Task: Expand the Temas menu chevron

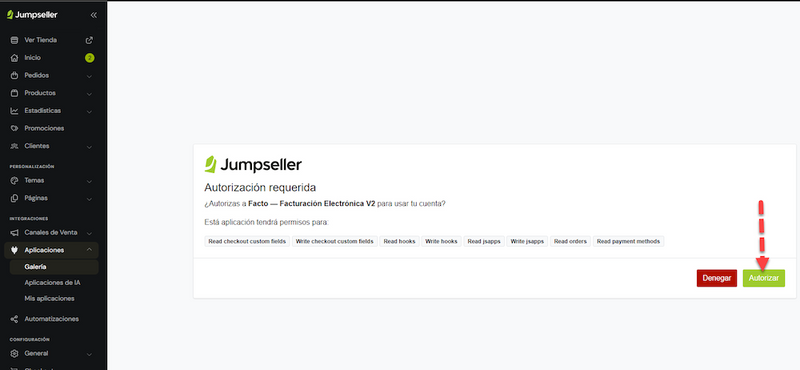Action: point(89,181)
